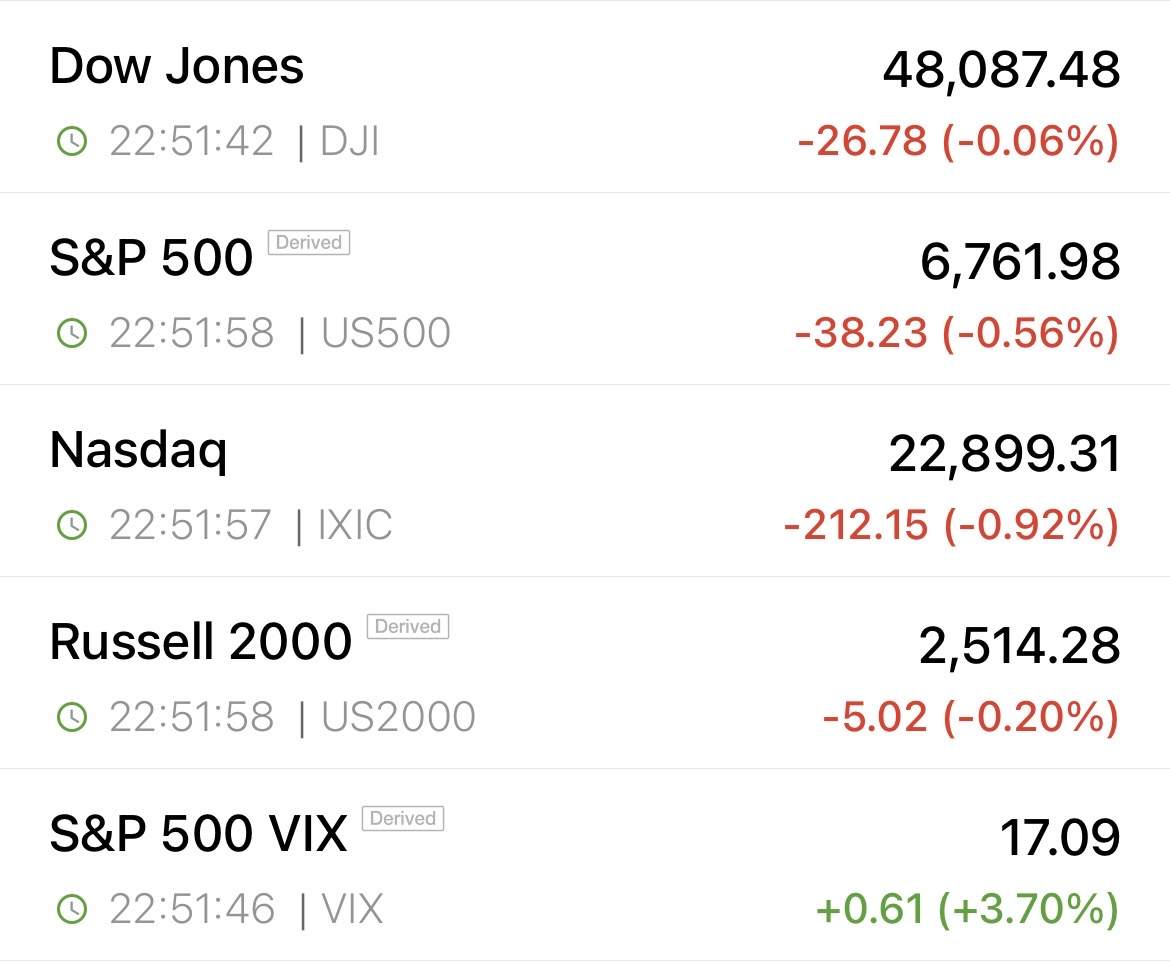Click the clock icon in Russell 2000 row
1170x963 pixels.
tap(72, 717)
